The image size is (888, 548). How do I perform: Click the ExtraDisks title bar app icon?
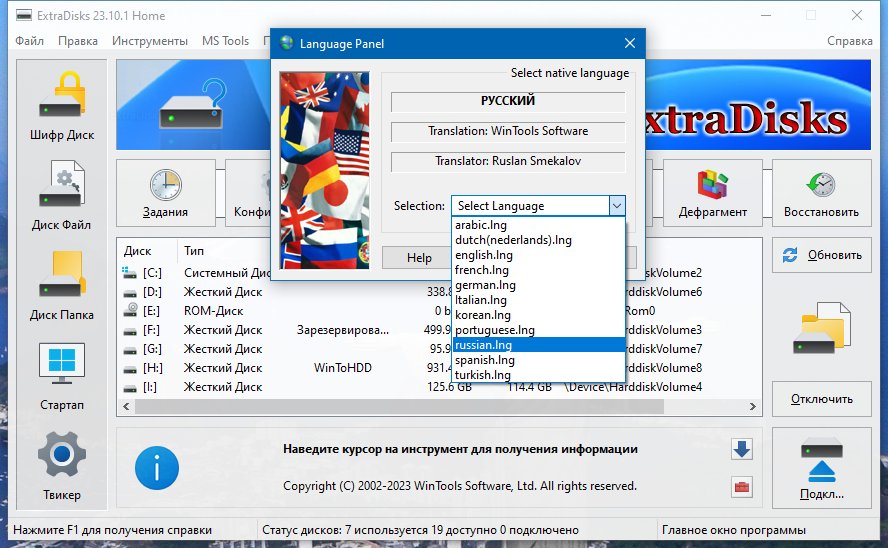coord(24,16)
